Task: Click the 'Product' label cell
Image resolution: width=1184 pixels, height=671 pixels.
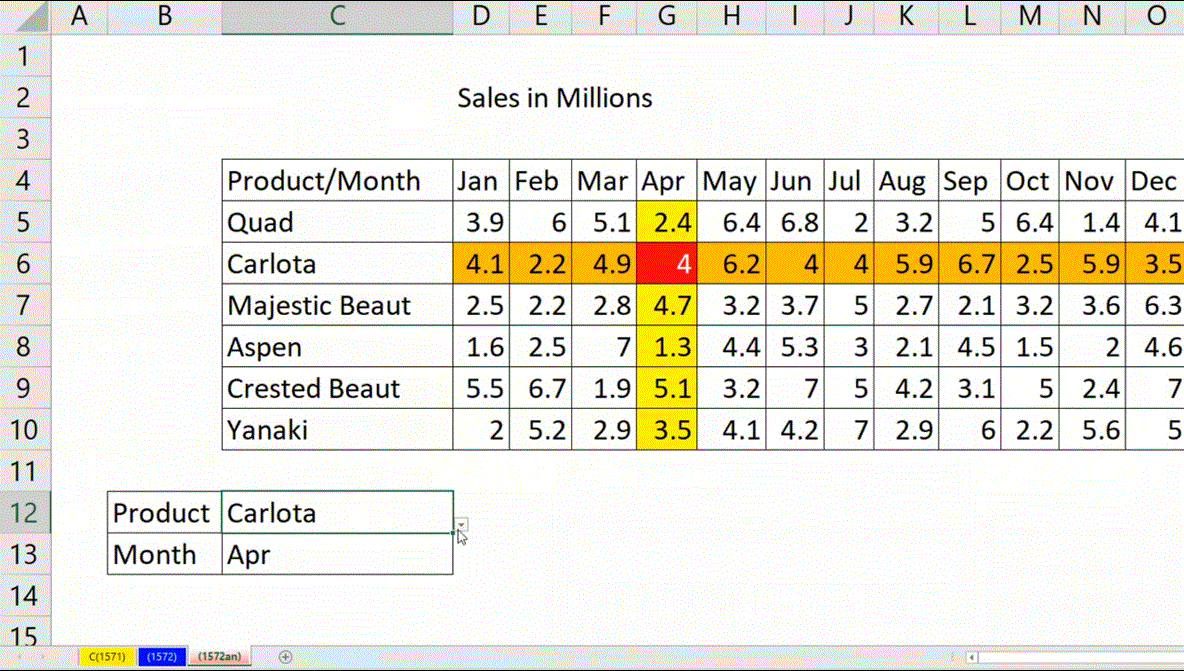Action: (x=165, y=512)
